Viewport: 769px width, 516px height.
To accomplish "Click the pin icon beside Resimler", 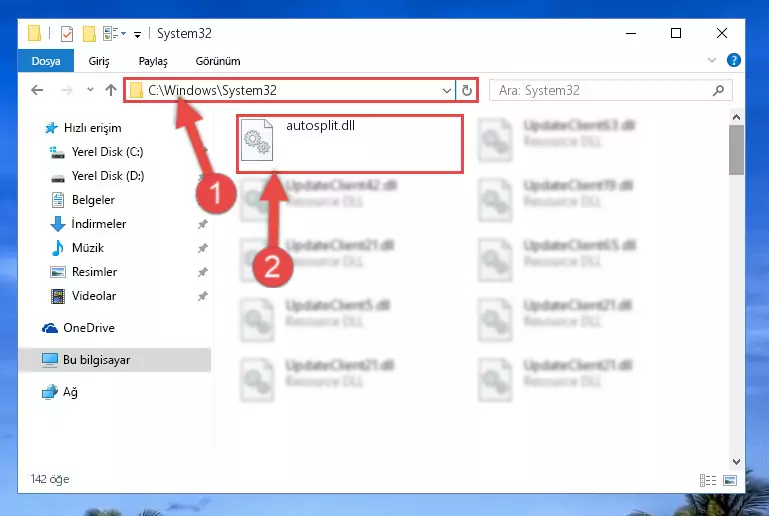I will click(x=203, y=272).
